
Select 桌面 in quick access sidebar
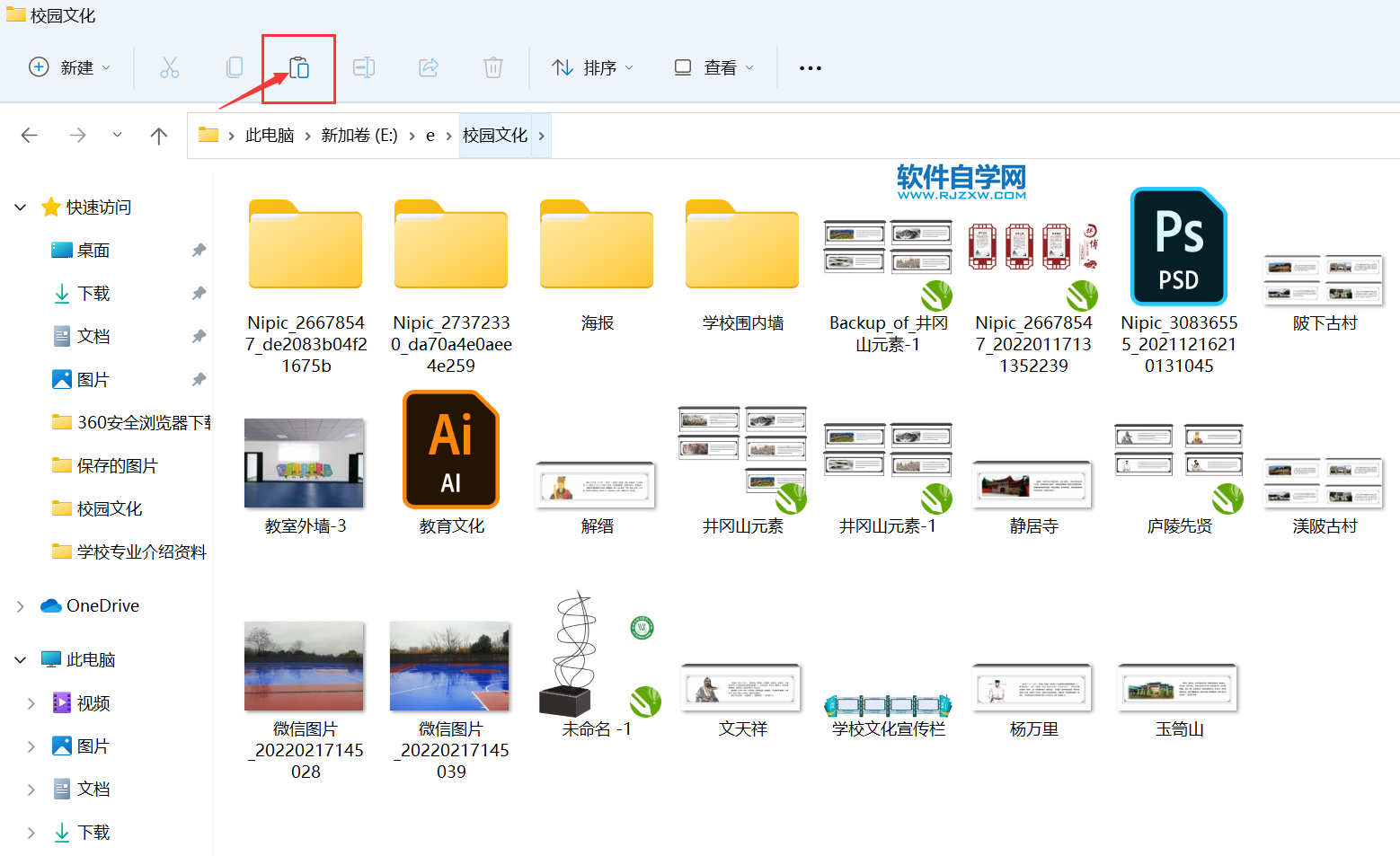tap(93, 251)
